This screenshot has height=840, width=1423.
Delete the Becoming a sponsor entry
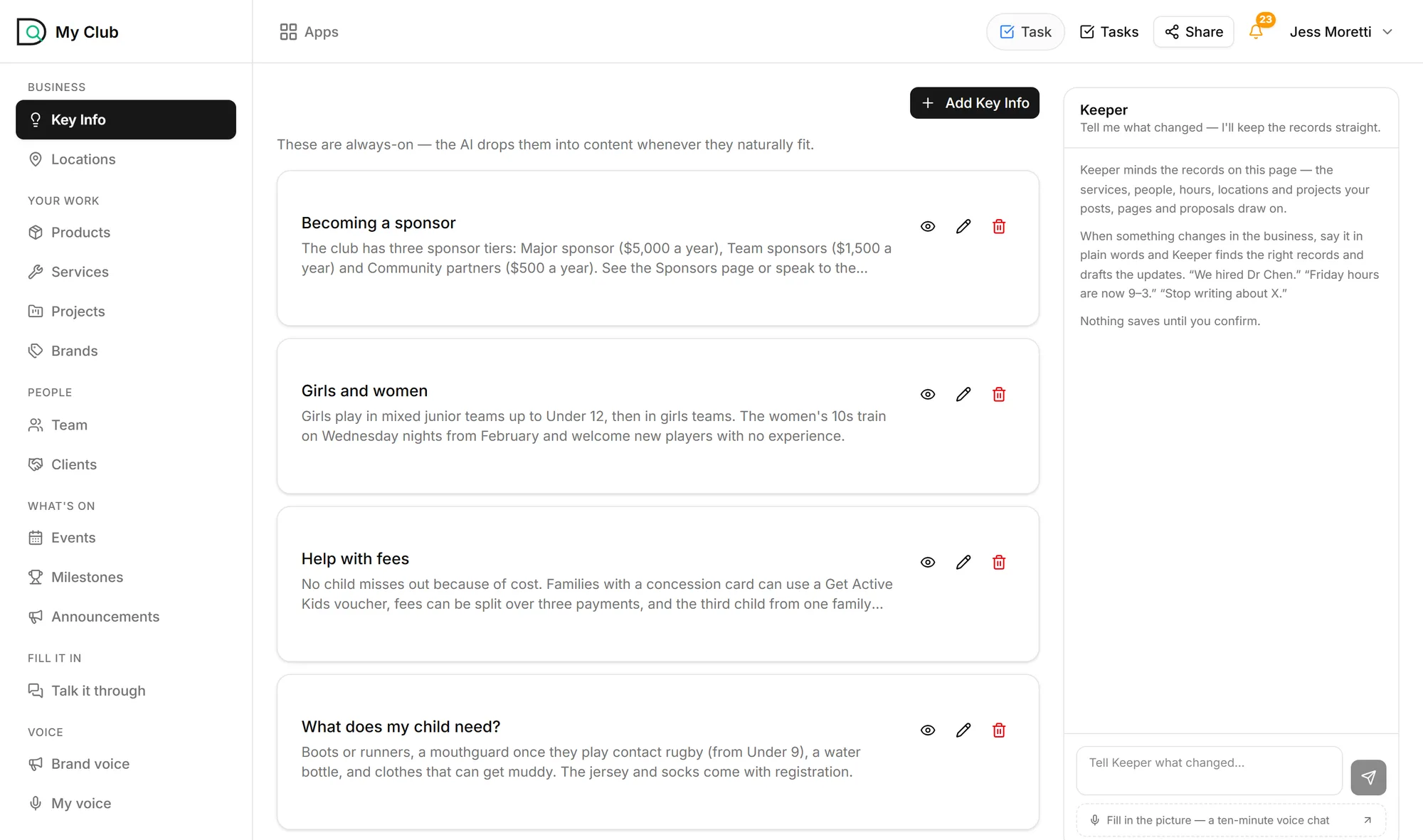click(x=999, y=226)
